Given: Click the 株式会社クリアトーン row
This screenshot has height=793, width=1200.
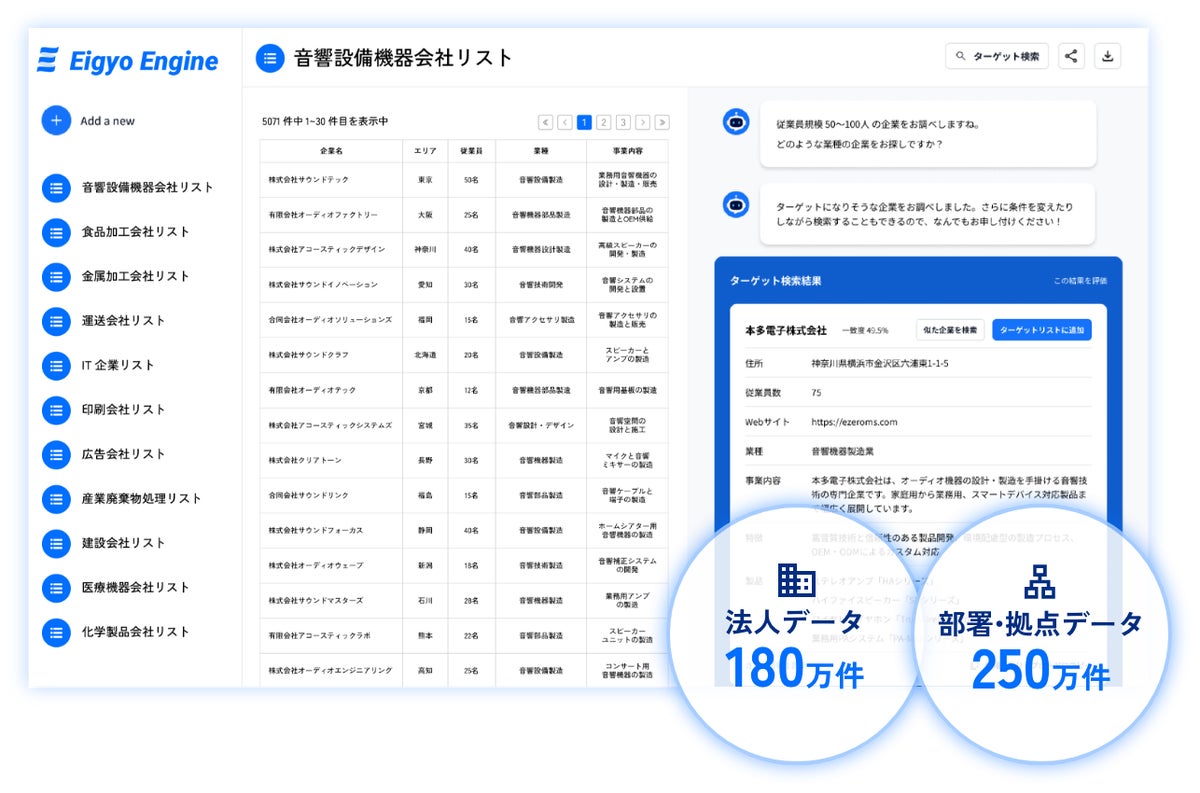Looking at the screenshot, I should point(464,460).
